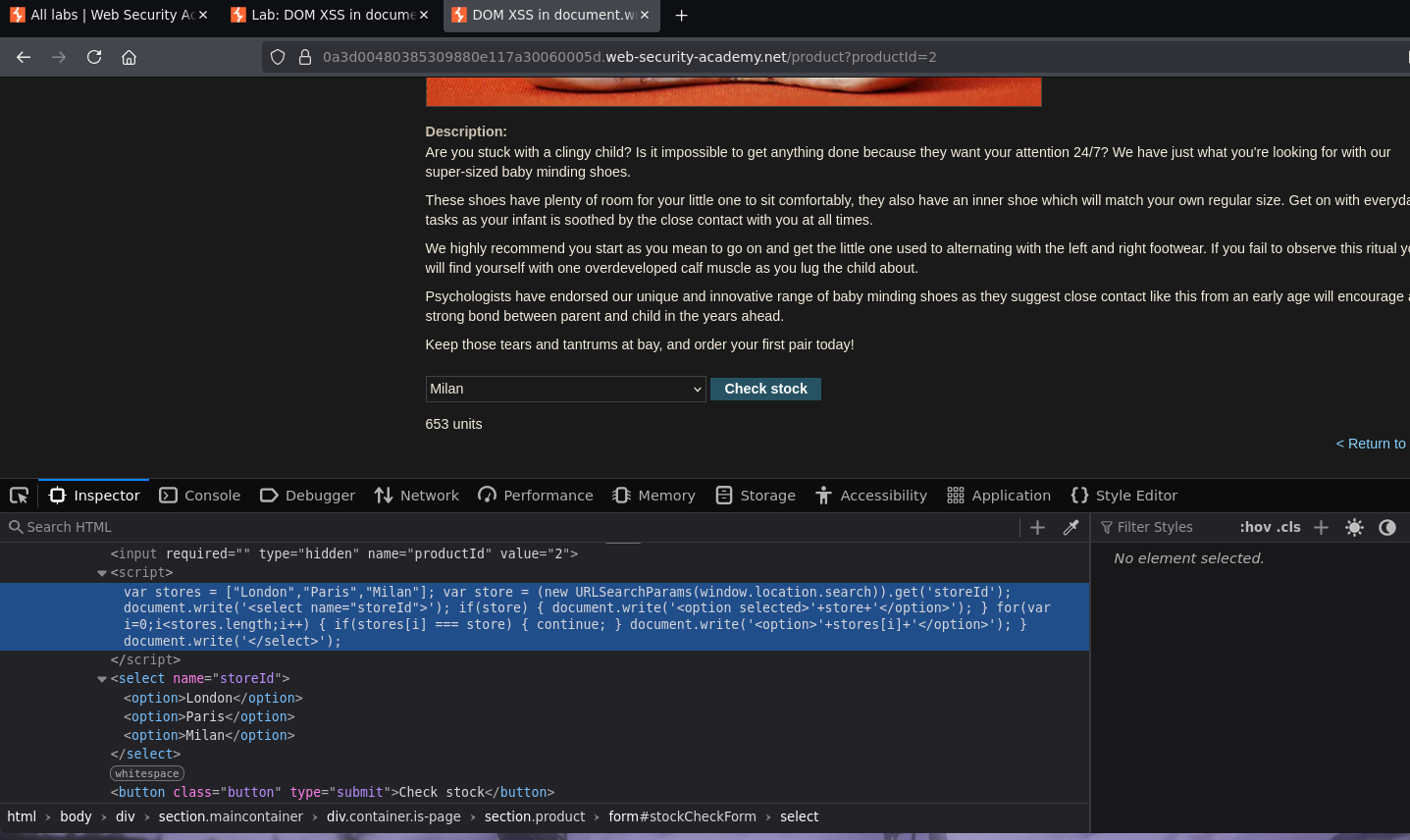Close the 'All labs' tab

[x=203, y=15]
